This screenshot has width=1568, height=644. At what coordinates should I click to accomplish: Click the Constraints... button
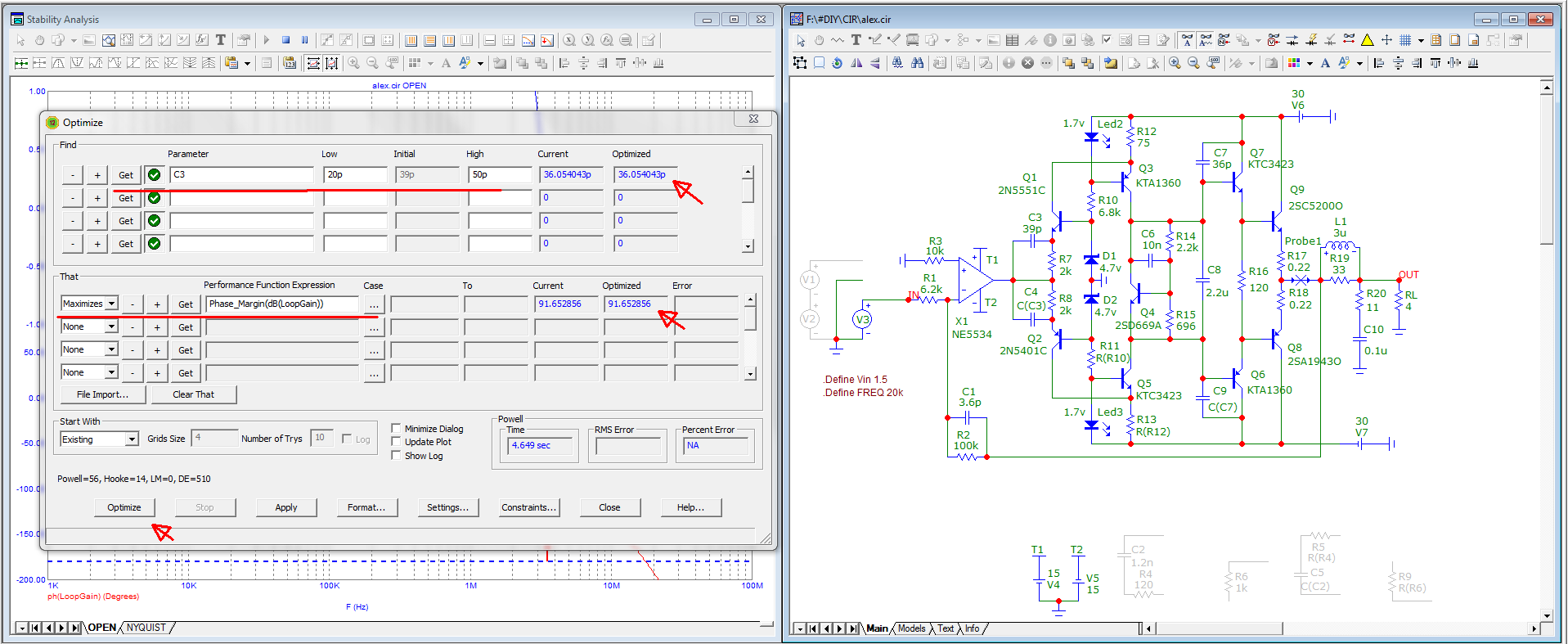[528, 507]
